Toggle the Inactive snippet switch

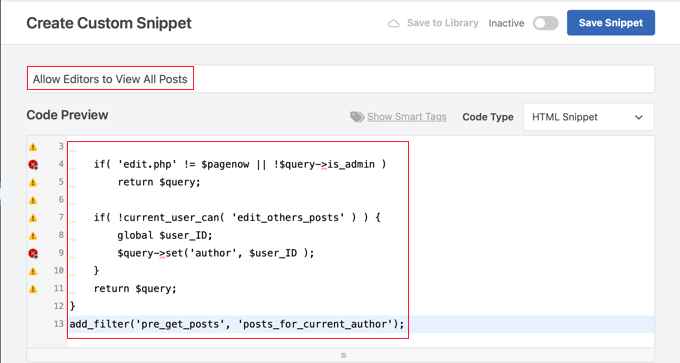[x=546, y=23]
